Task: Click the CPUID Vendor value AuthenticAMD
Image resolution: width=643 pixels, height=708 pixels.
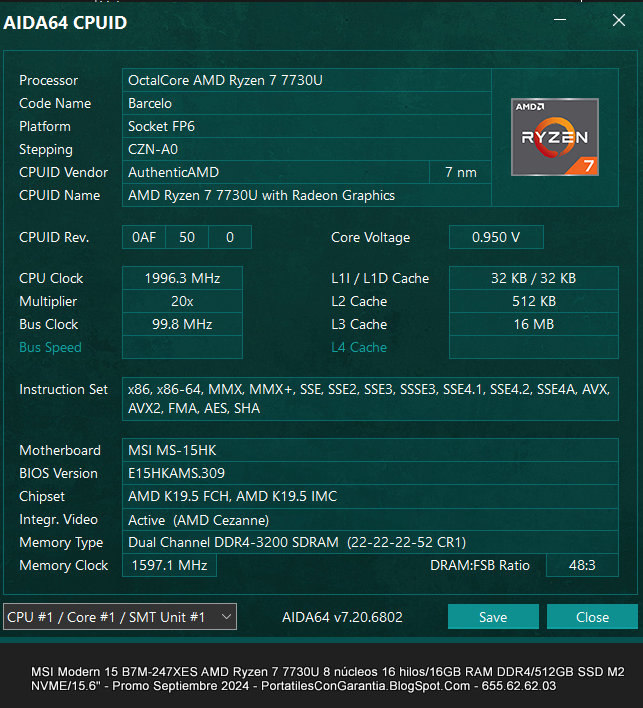Action: coord(275,172)
